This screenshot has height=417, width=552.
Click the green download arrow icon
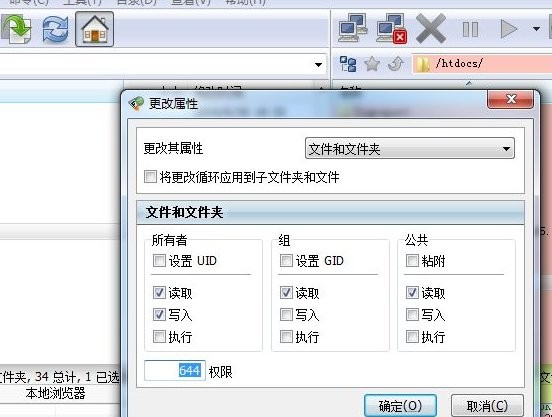[16, 29]
